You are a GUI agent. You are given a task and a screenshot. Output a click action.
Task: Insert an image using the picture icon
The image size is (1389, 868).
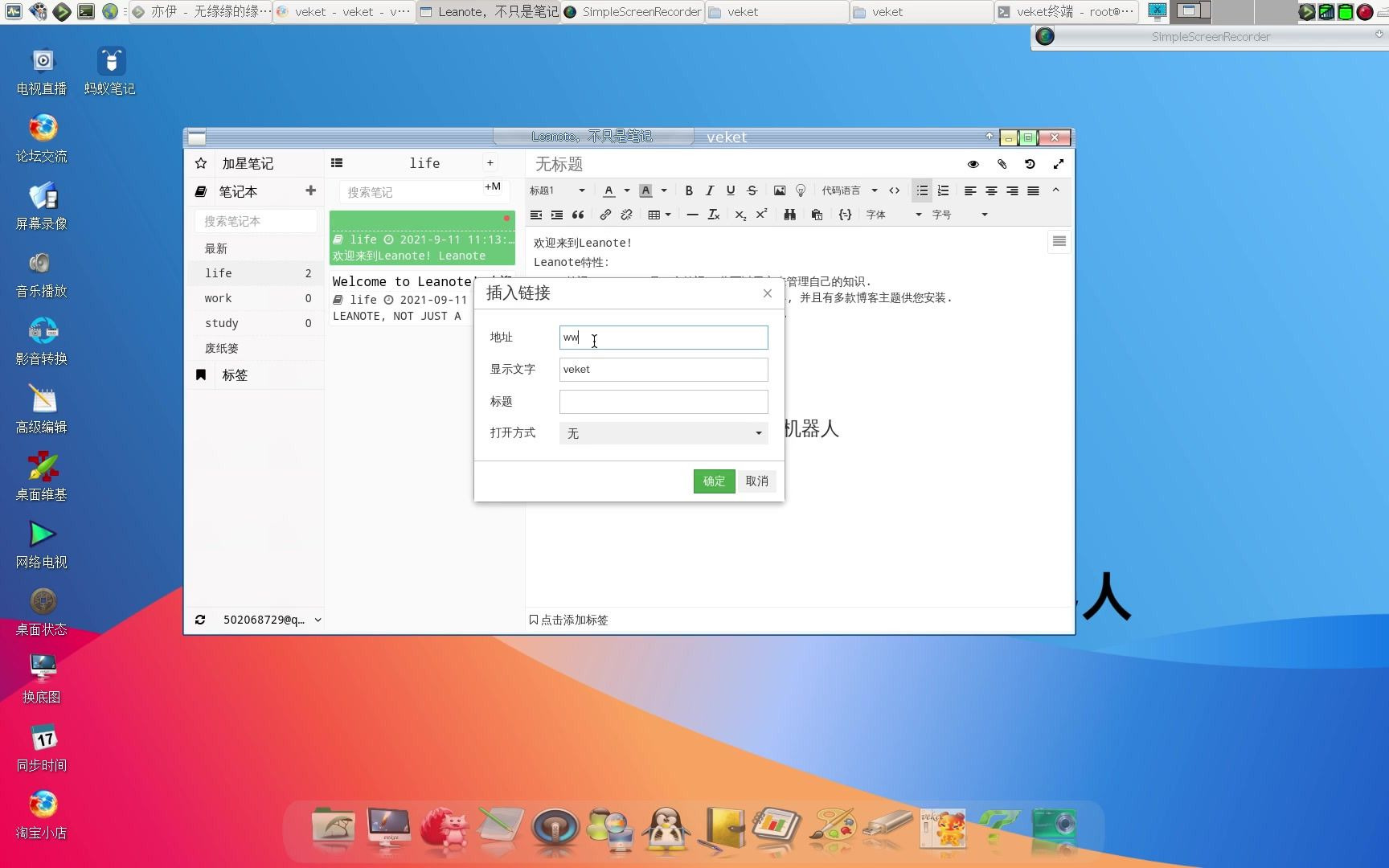tap(780, 190)
